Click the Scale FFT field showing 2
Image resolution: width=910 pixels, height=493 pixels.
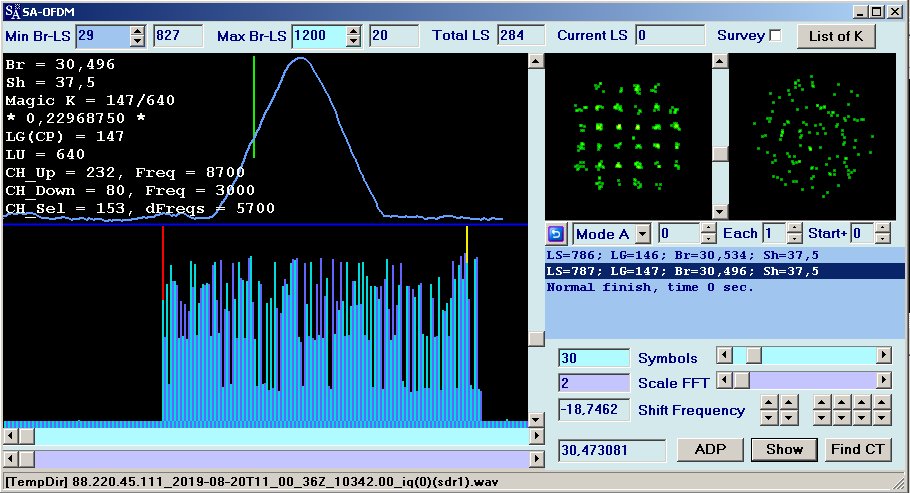594,383
